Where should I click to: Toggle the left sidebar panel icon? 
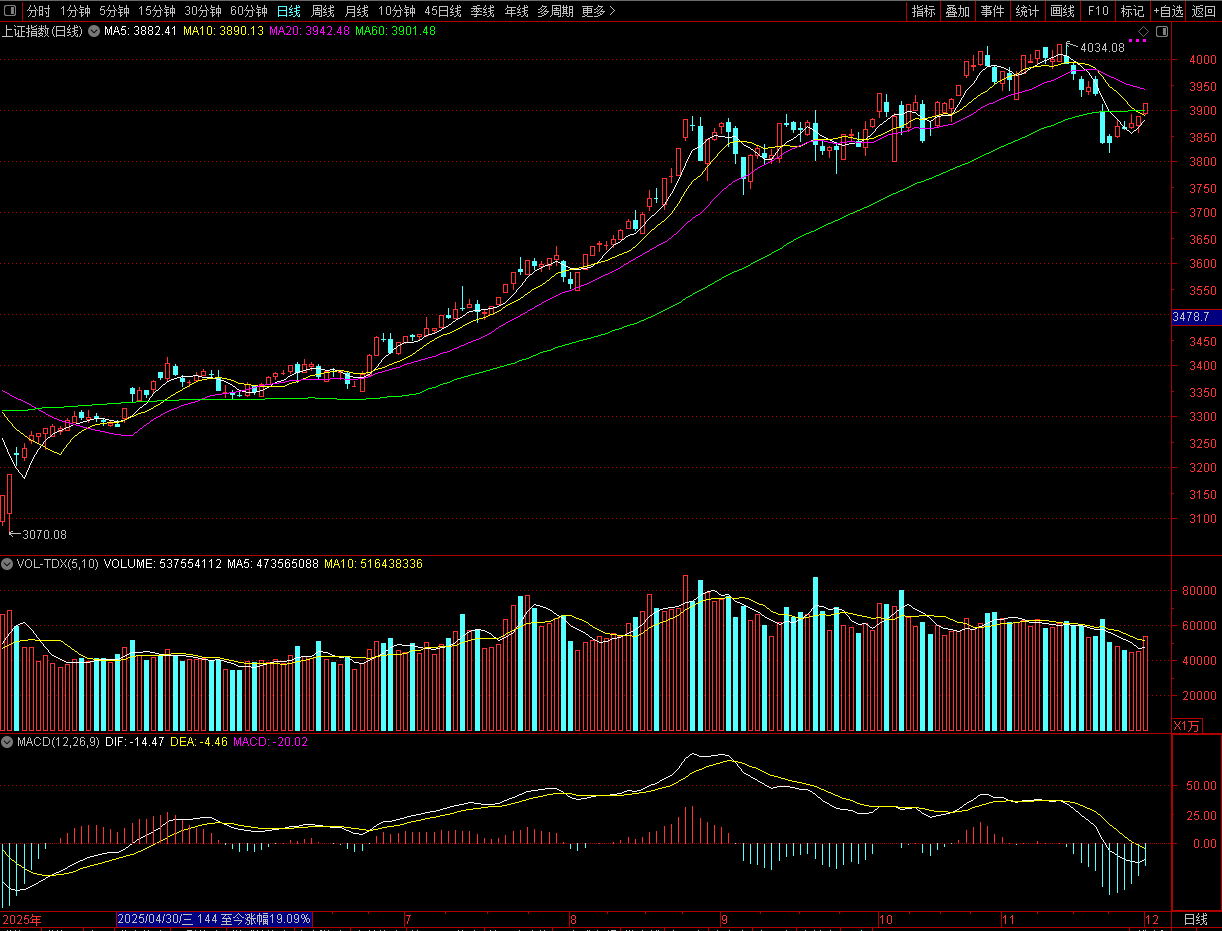pyautogui.click(x=10, y=11)
